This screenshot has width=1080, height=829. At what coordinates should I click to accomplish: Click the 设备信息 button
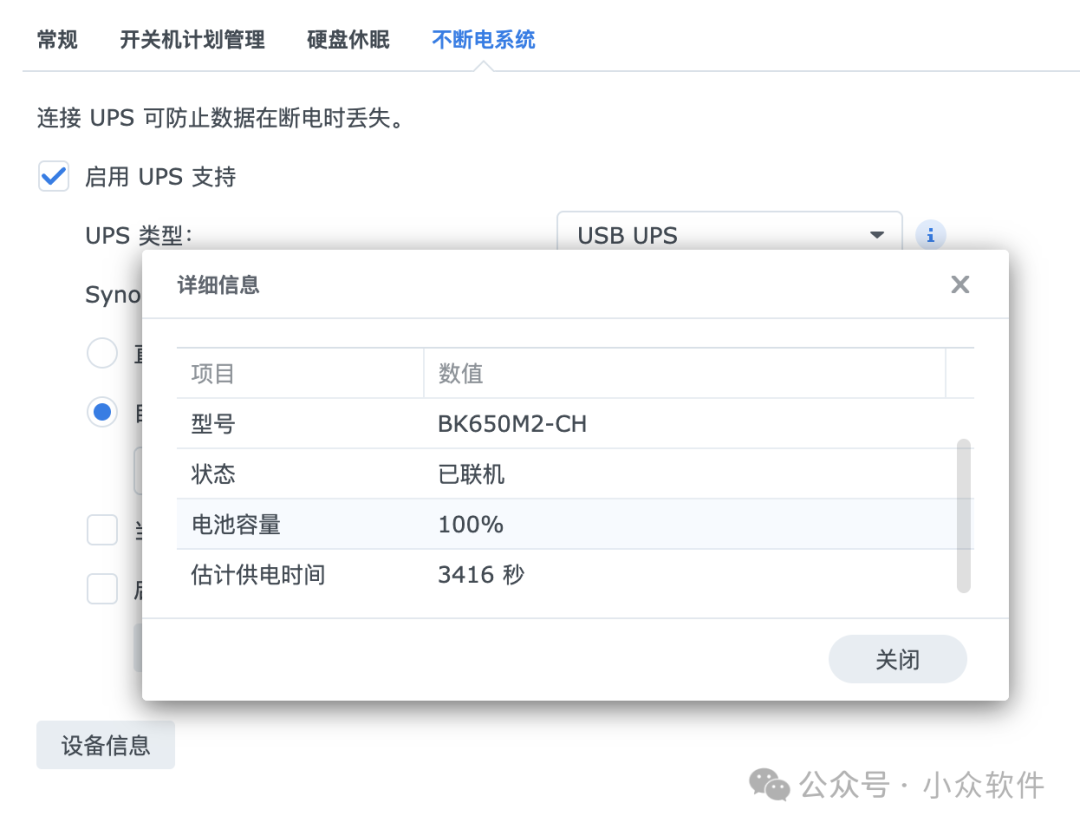[x=105, y=744]
